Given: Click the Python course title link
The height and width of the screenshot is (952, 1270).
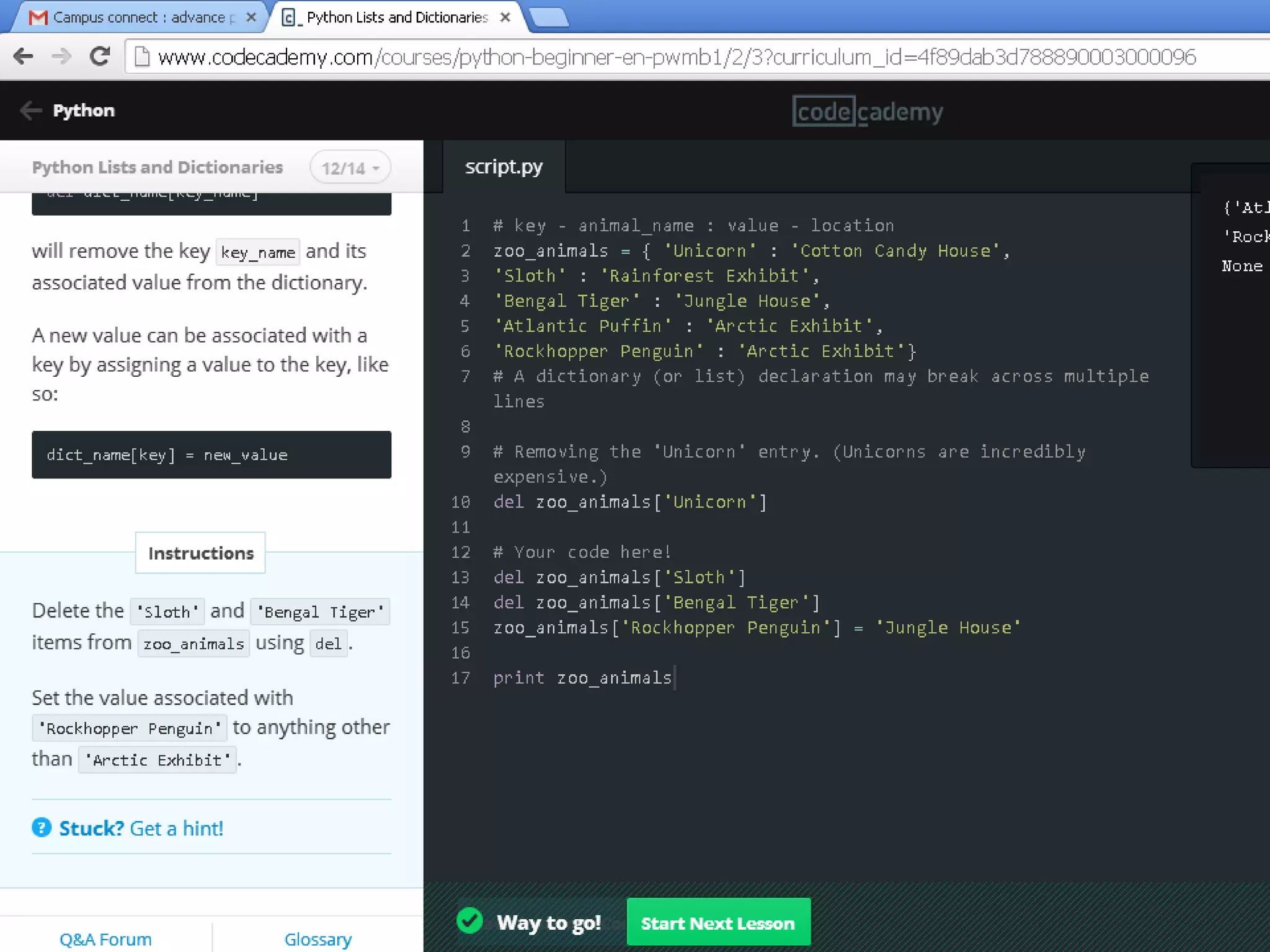Looking at the screenshot, I should coord(84,110).
